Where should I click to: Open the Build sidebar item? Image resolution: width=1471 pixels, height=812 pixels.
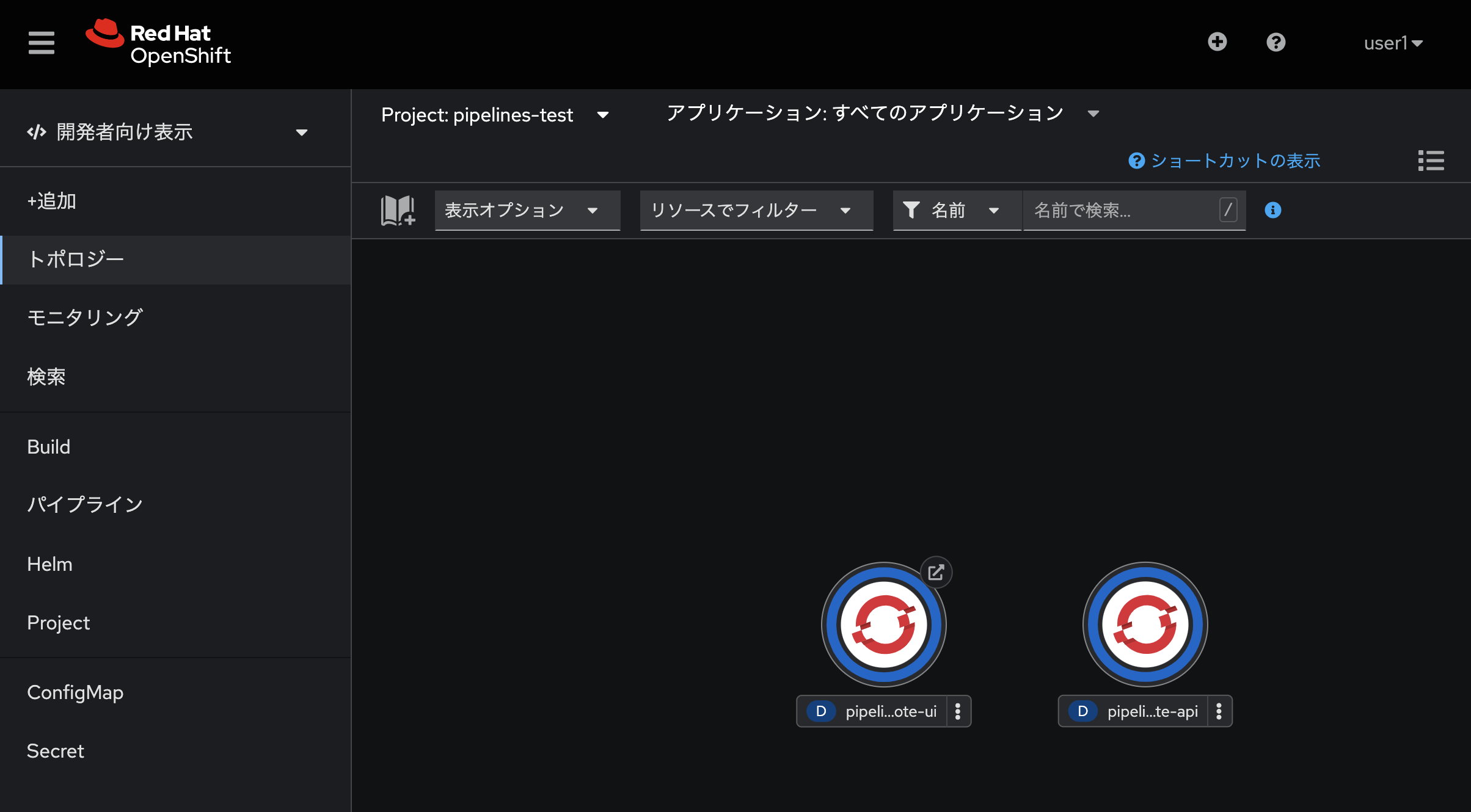tap(175, 447)
